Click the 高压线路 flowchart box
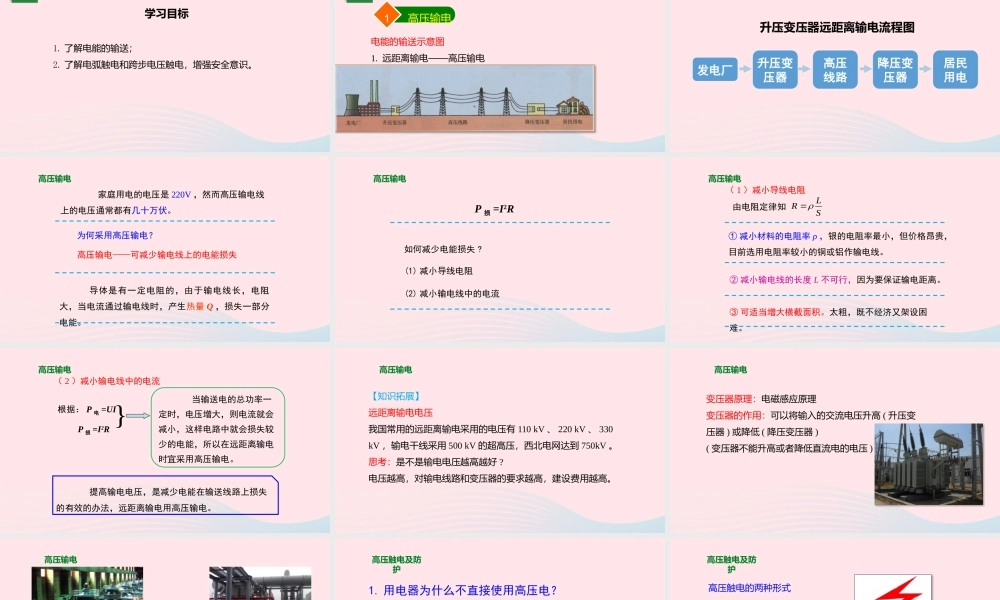This screenshot has width=1000, height=600. point(835,70)
